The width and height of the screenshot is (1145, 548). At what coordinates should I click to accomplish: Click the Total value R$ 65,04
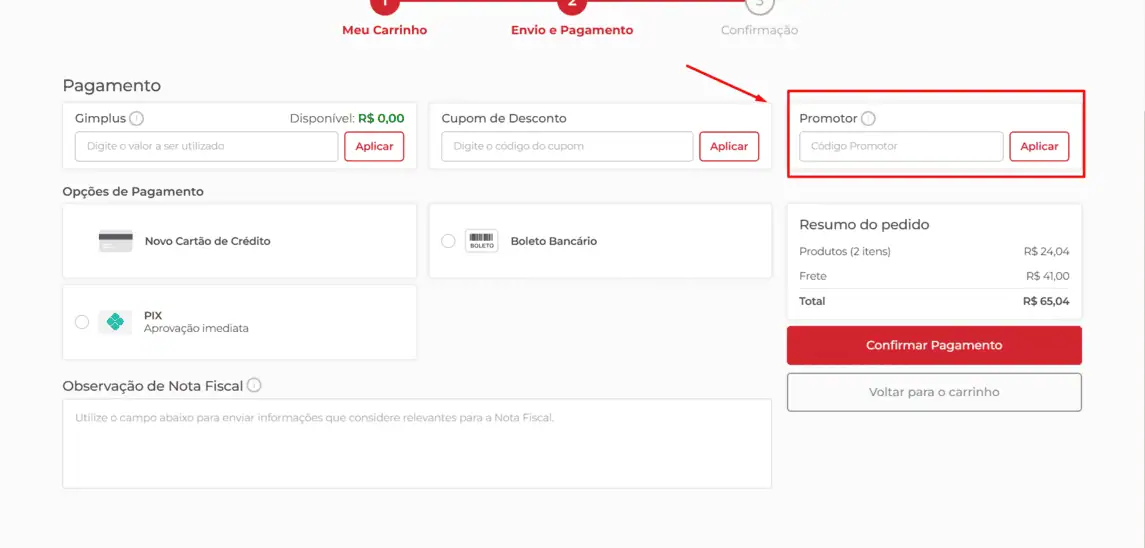[1046, 301]
